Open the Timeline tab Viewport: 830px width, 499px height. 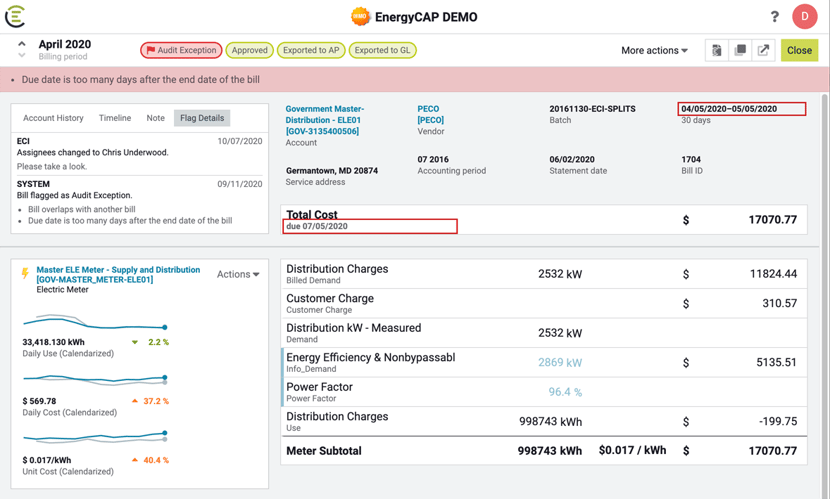115,118
